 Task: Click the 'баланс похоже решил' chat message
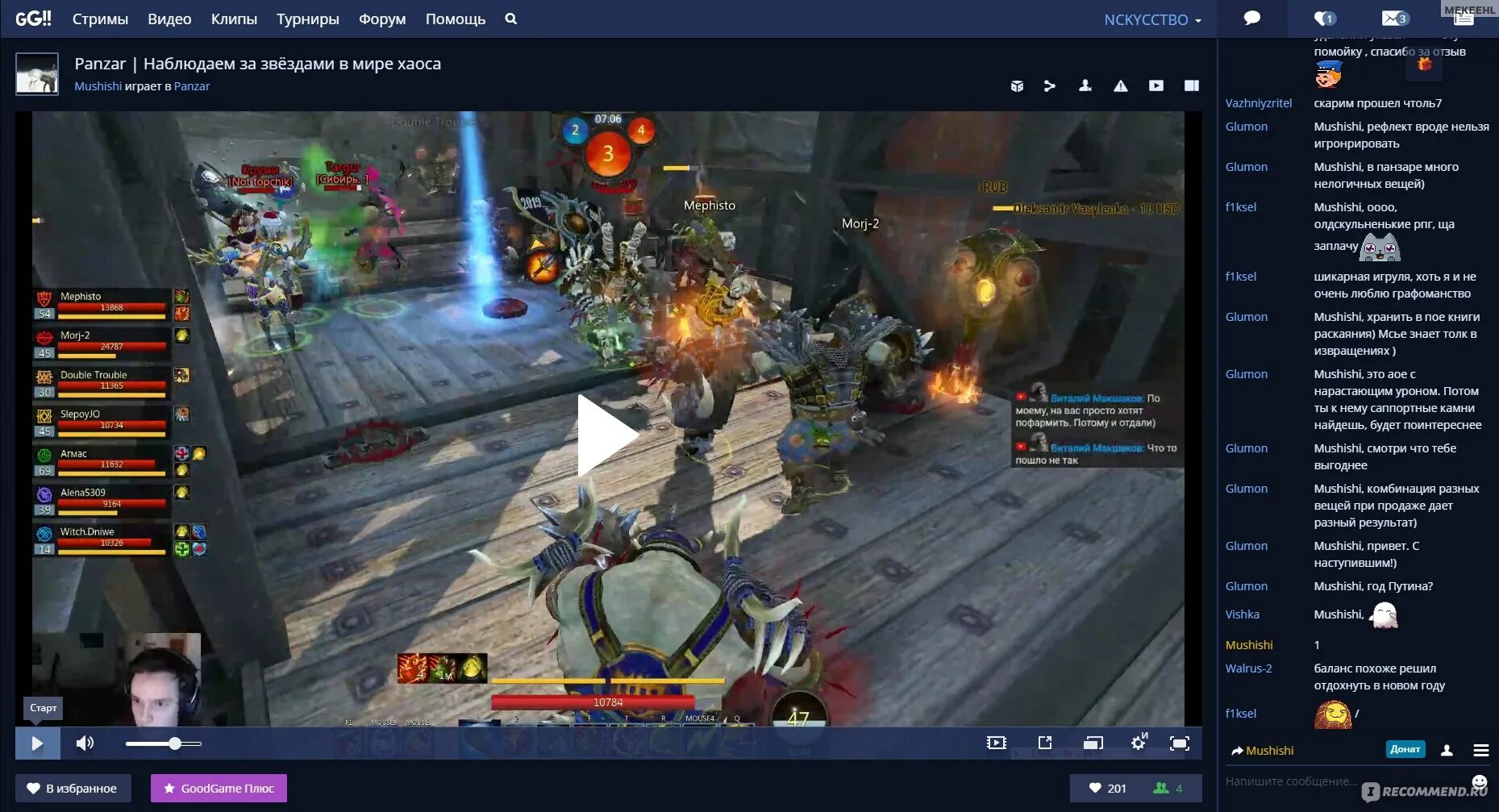[x=1380, y=677]
